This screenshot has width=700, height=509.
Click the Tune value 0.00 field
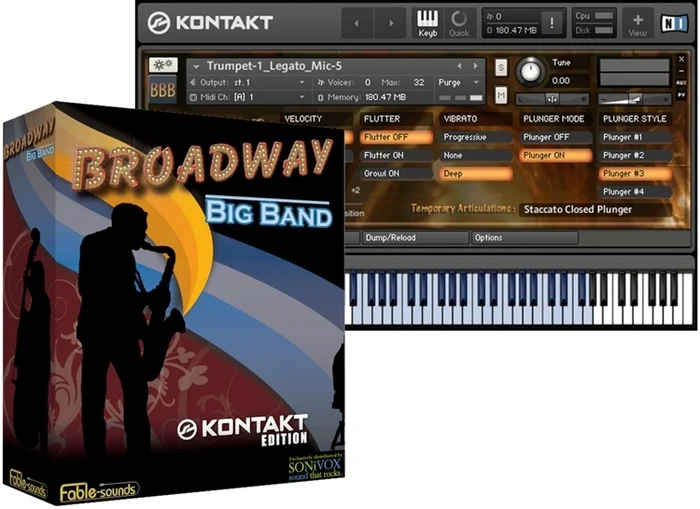562,81
